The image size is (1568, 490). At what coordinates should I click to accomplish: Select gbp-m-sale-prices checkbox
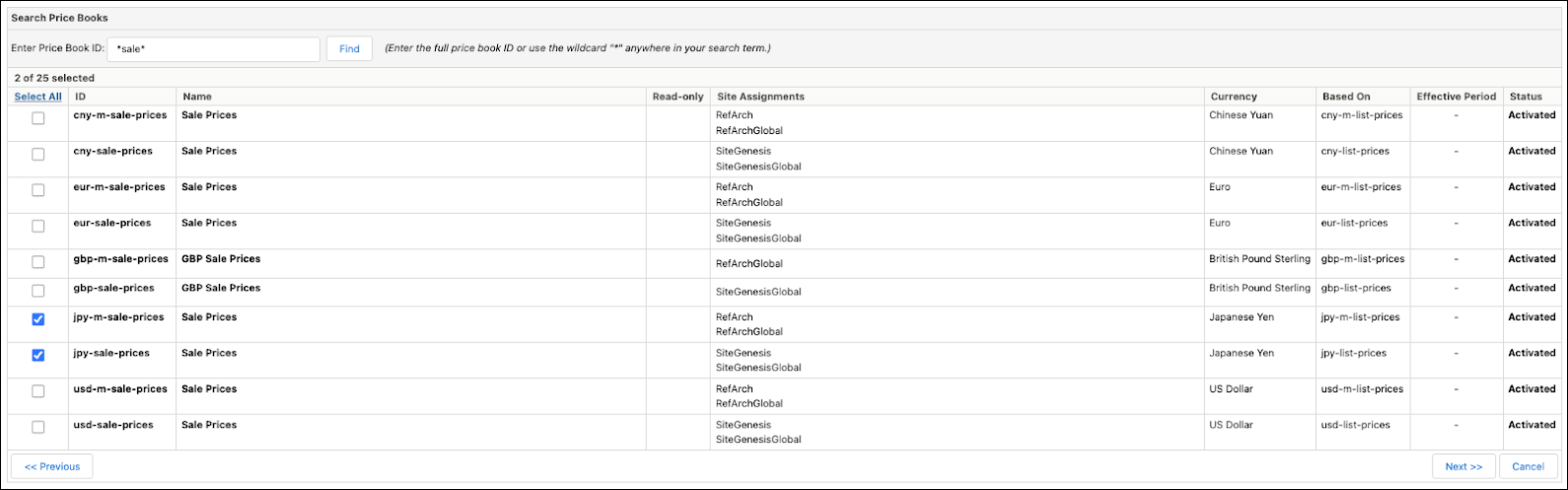click(38, 262)
